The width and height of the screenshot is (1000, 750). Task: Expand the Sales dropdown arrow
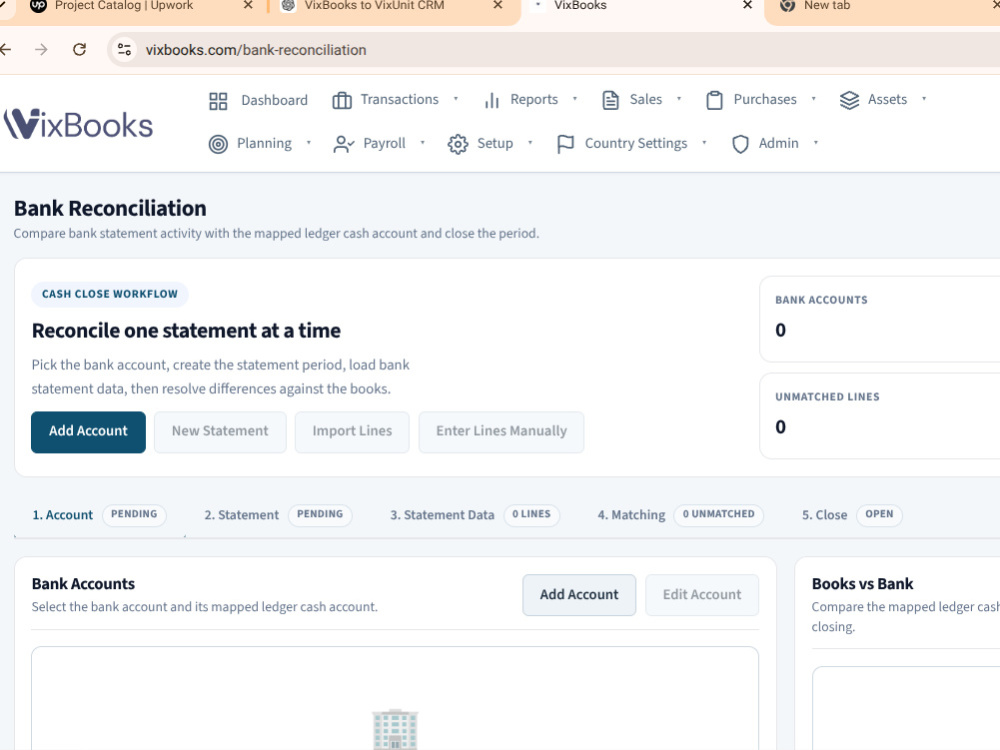pos(679,99)
